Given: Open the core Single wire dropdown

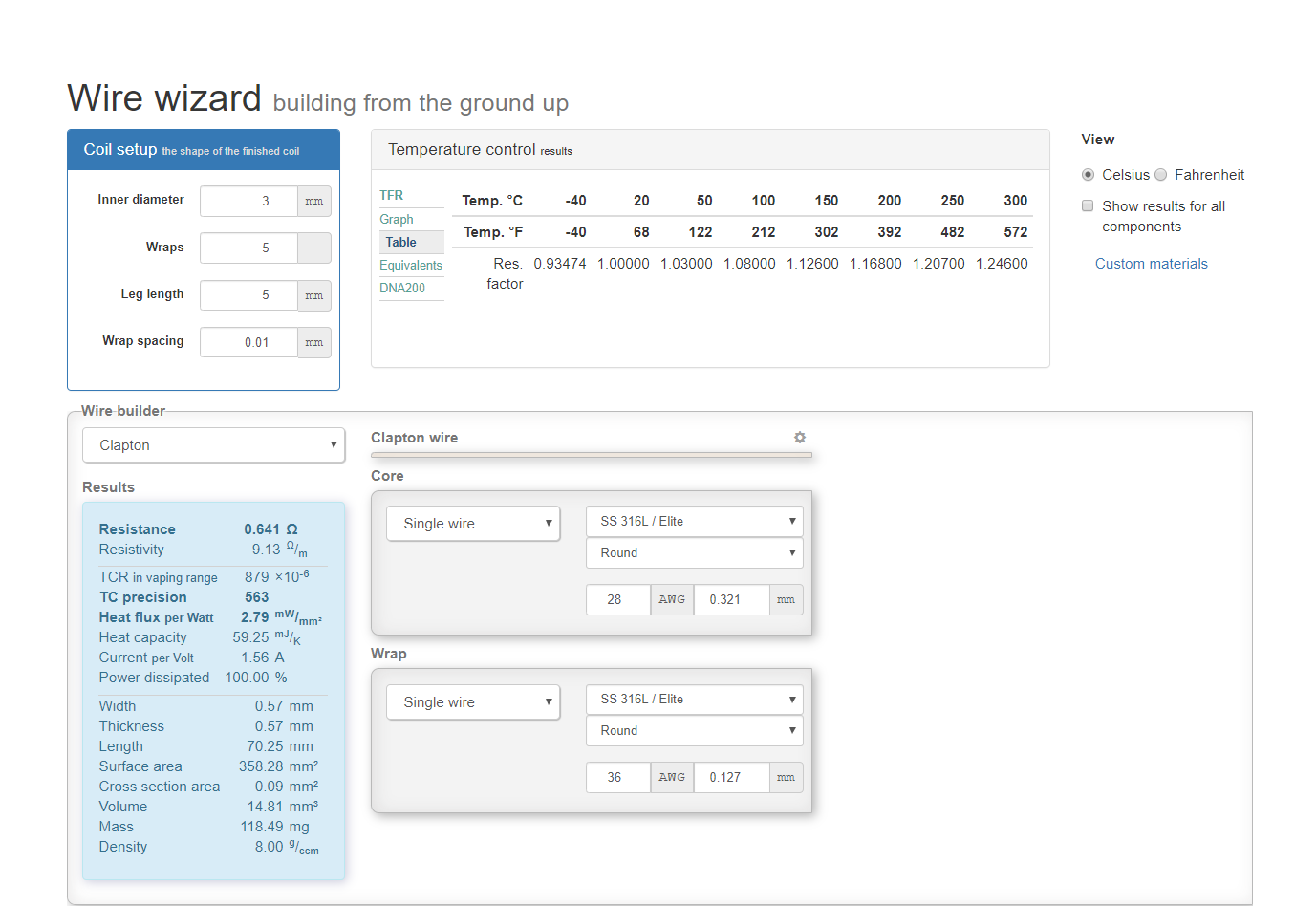Looking at the screenshot, I should [473, 524].
